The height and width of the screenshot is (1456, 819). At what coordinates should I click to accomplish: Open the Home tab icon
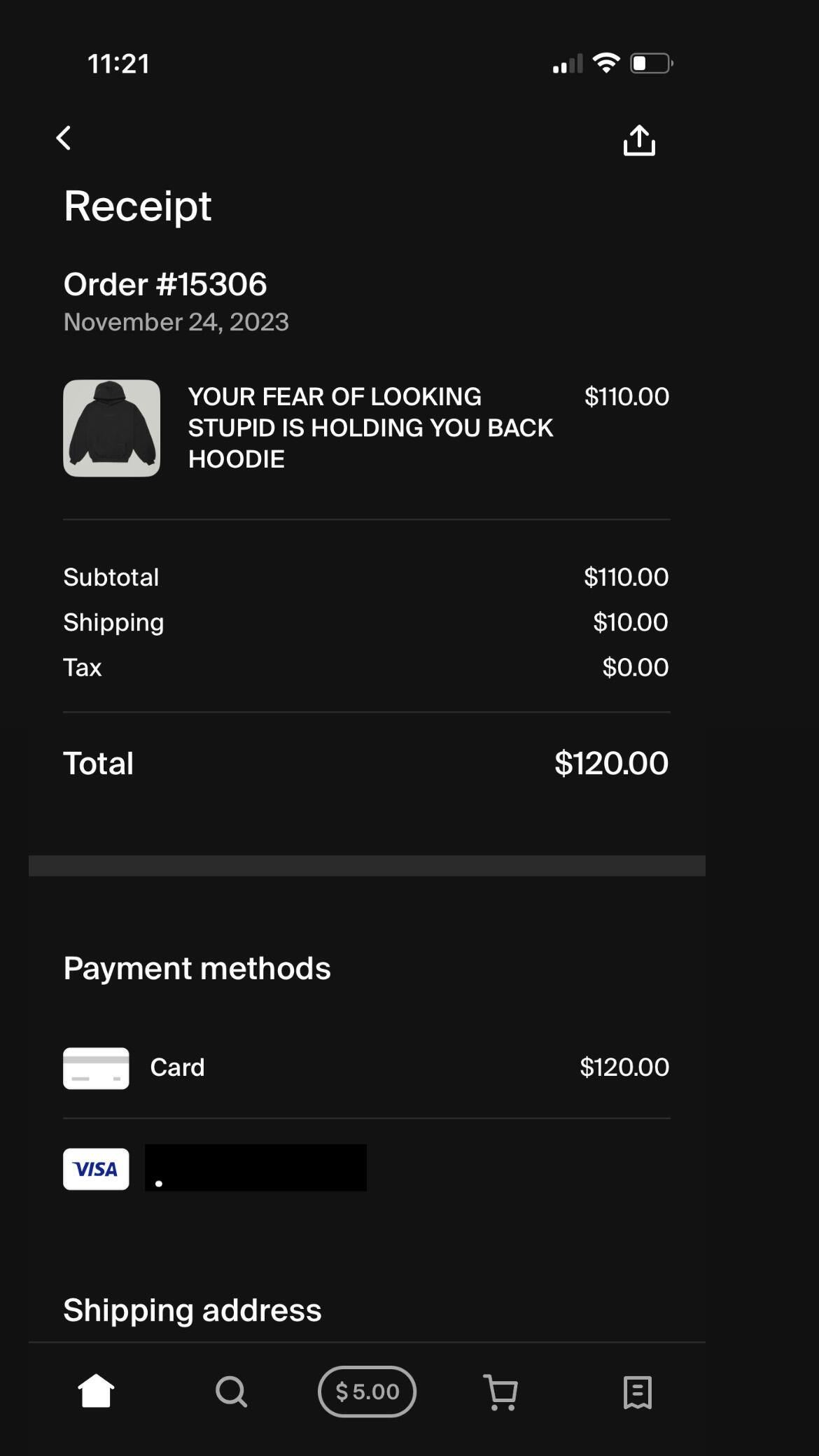click(x=96, y=1391)
